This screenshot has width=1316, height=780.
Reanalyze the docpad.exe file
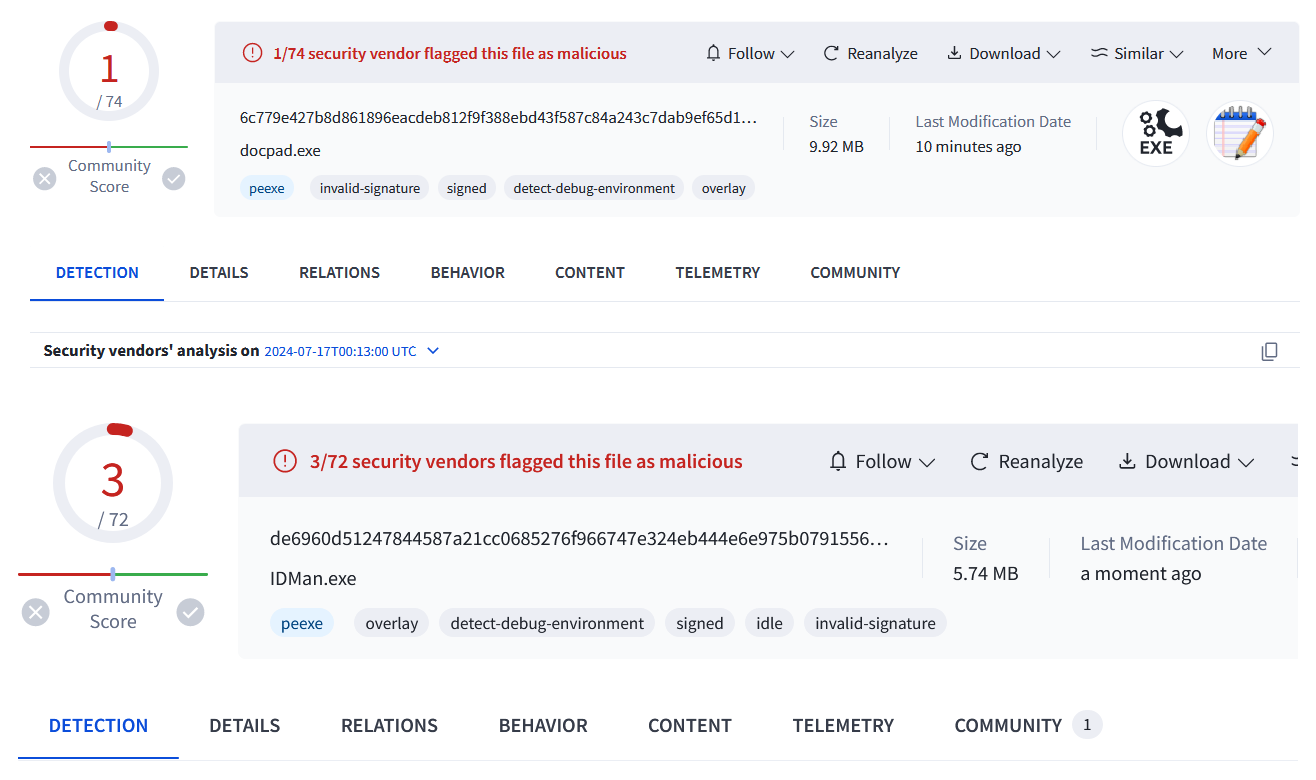[870, 53]
